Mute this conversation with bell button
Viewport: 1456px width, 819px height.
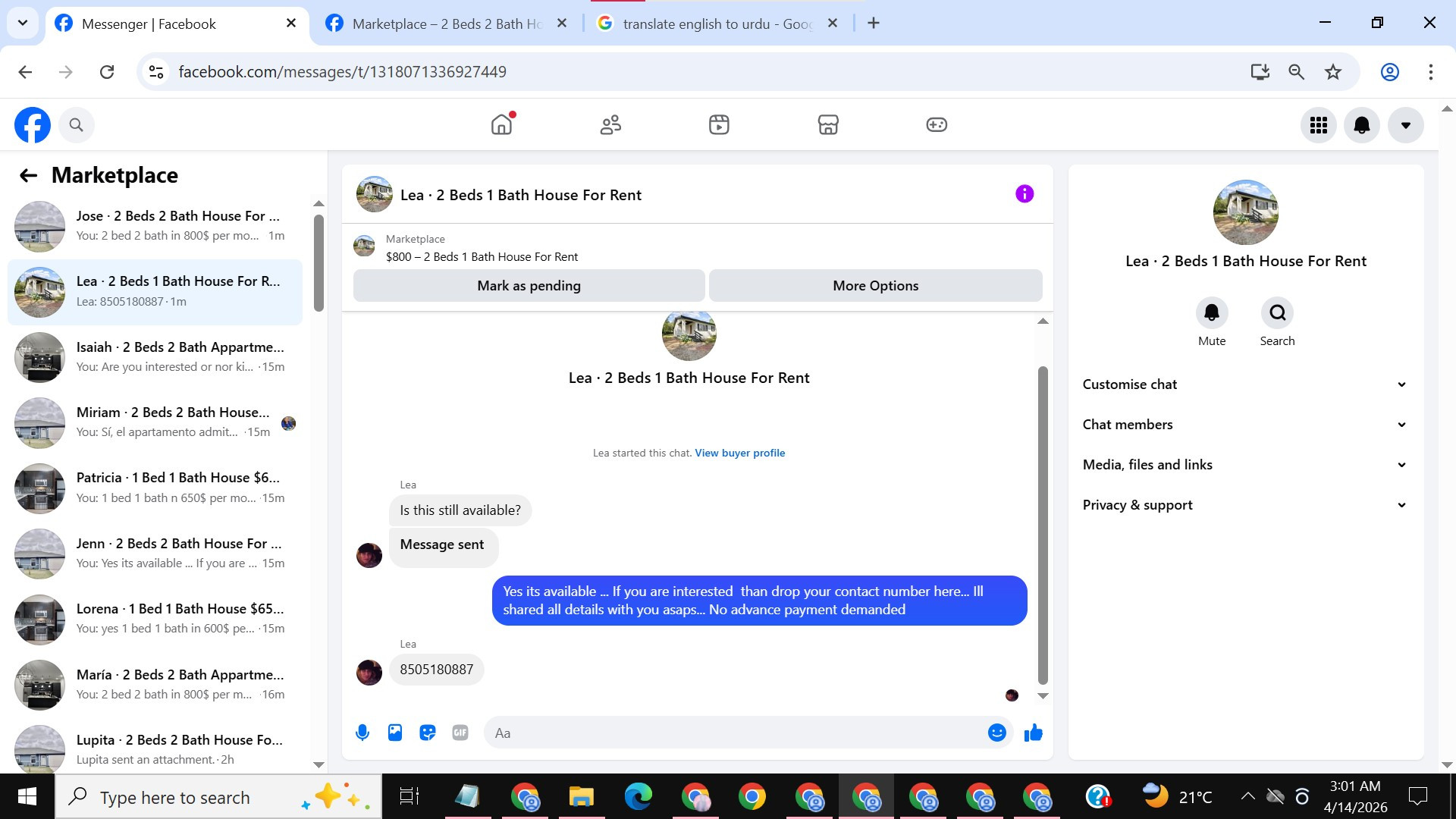click(1211, 312)
